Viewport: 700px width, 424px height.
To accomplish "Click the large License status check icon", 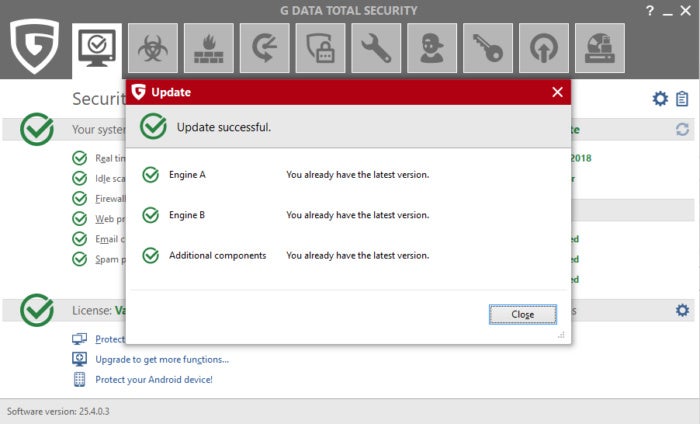I will (x=37, y=310).
